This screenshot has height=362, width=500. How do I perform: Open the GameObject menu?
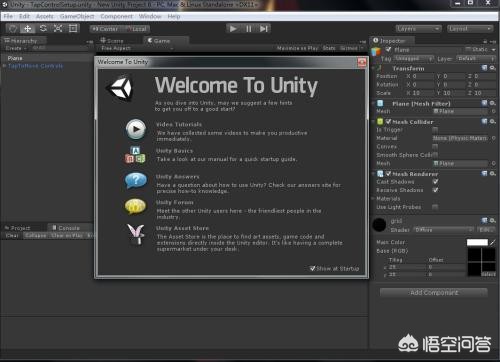click(x=77, y=16)
